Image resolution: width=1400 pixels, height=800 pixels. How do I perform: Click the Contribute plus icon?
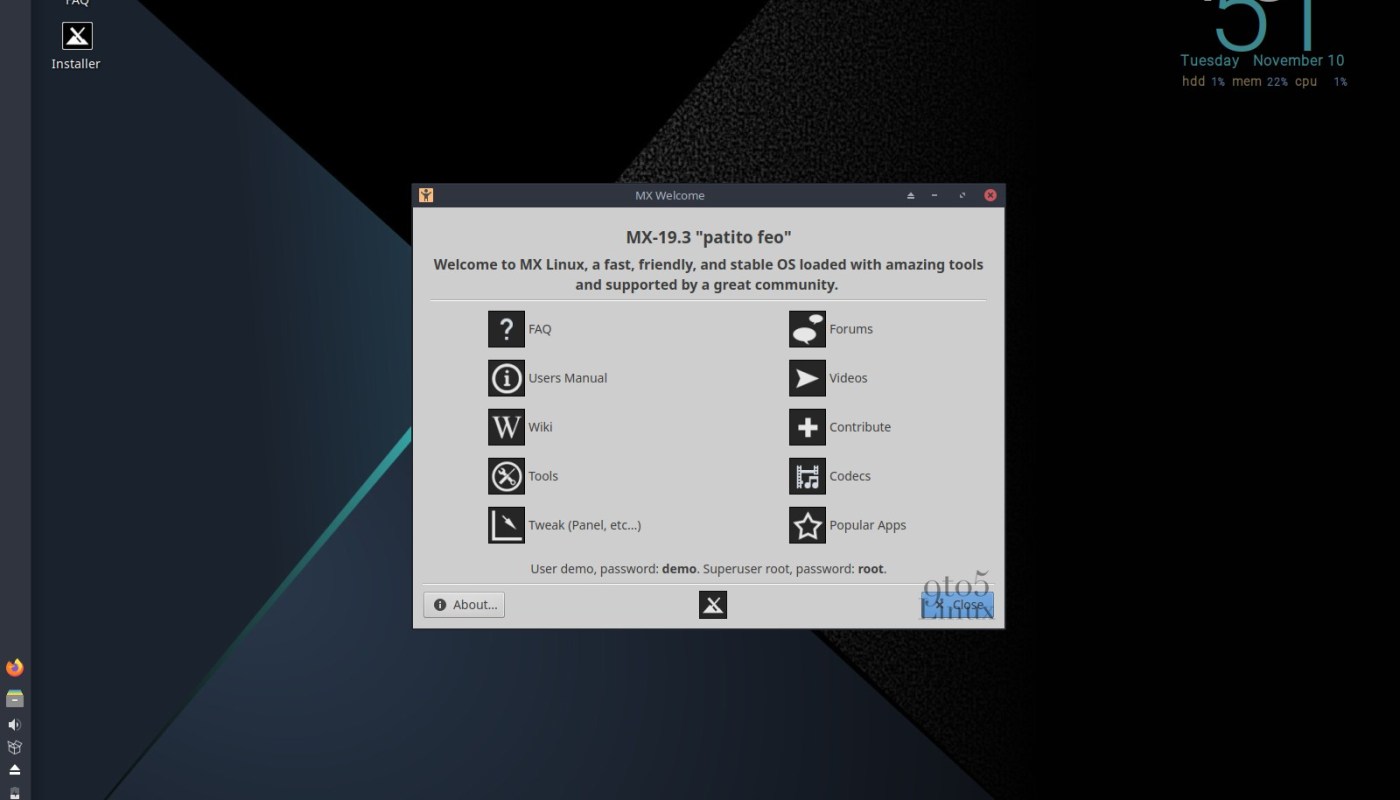(x=807, y=427)
